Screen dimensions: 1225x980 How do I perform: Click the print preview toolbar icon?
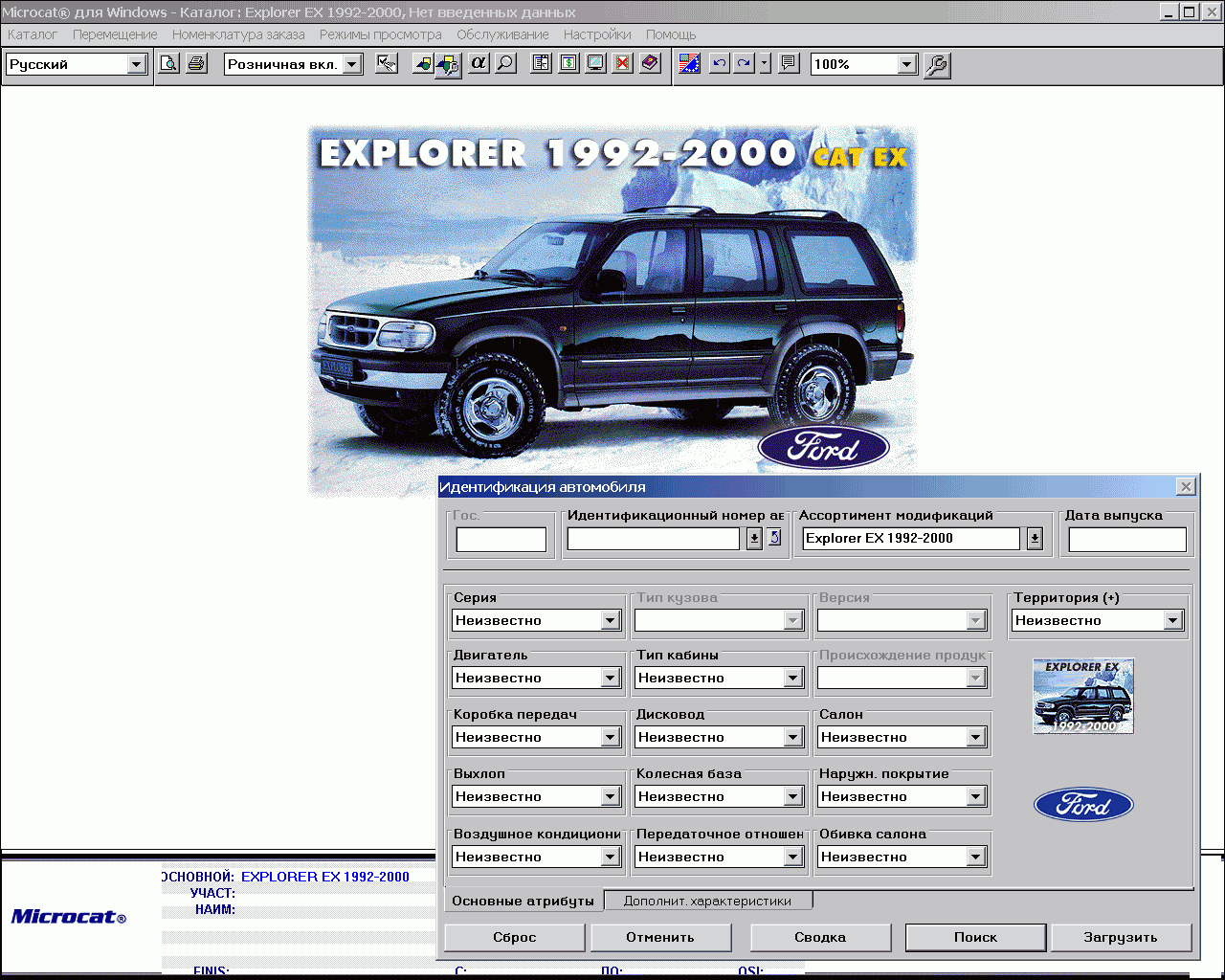[169, 64]
